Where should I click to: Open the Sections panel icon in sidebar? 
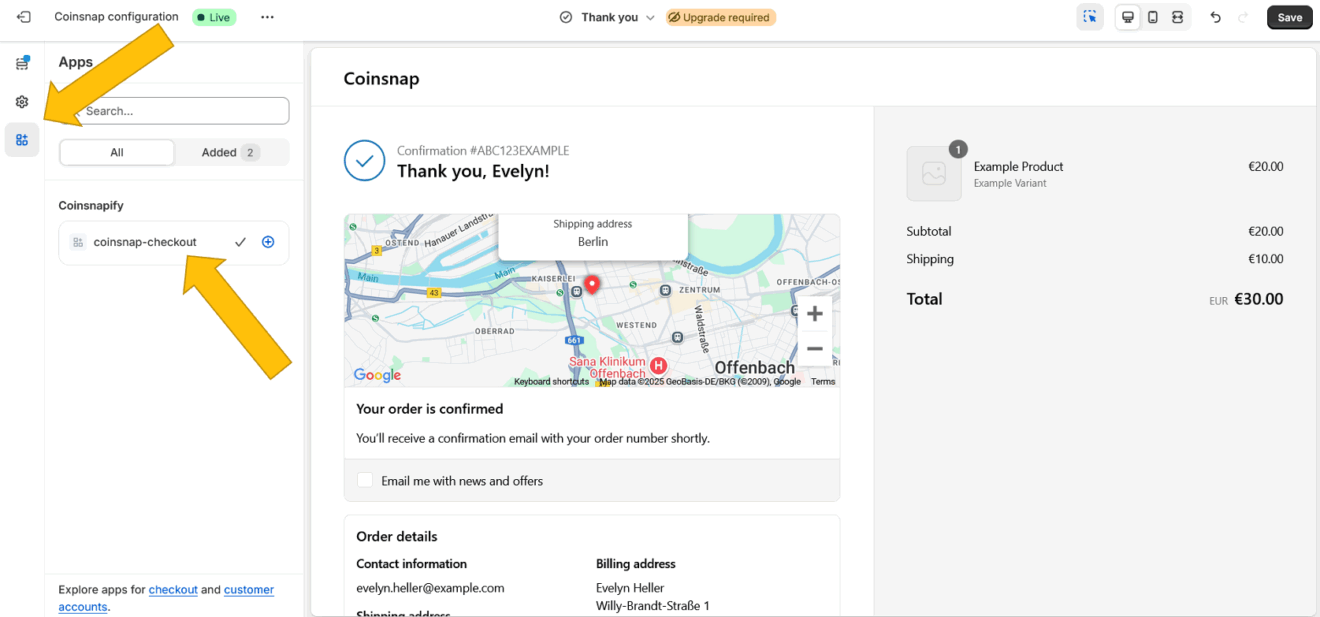point(22,64)
